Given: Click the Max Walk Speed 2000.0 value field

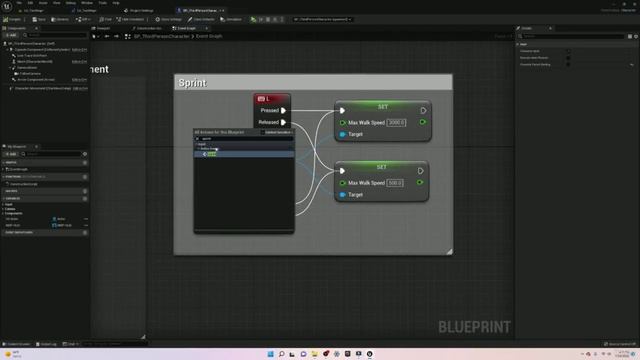Looking at the screenshot, I should coord(396,122).
